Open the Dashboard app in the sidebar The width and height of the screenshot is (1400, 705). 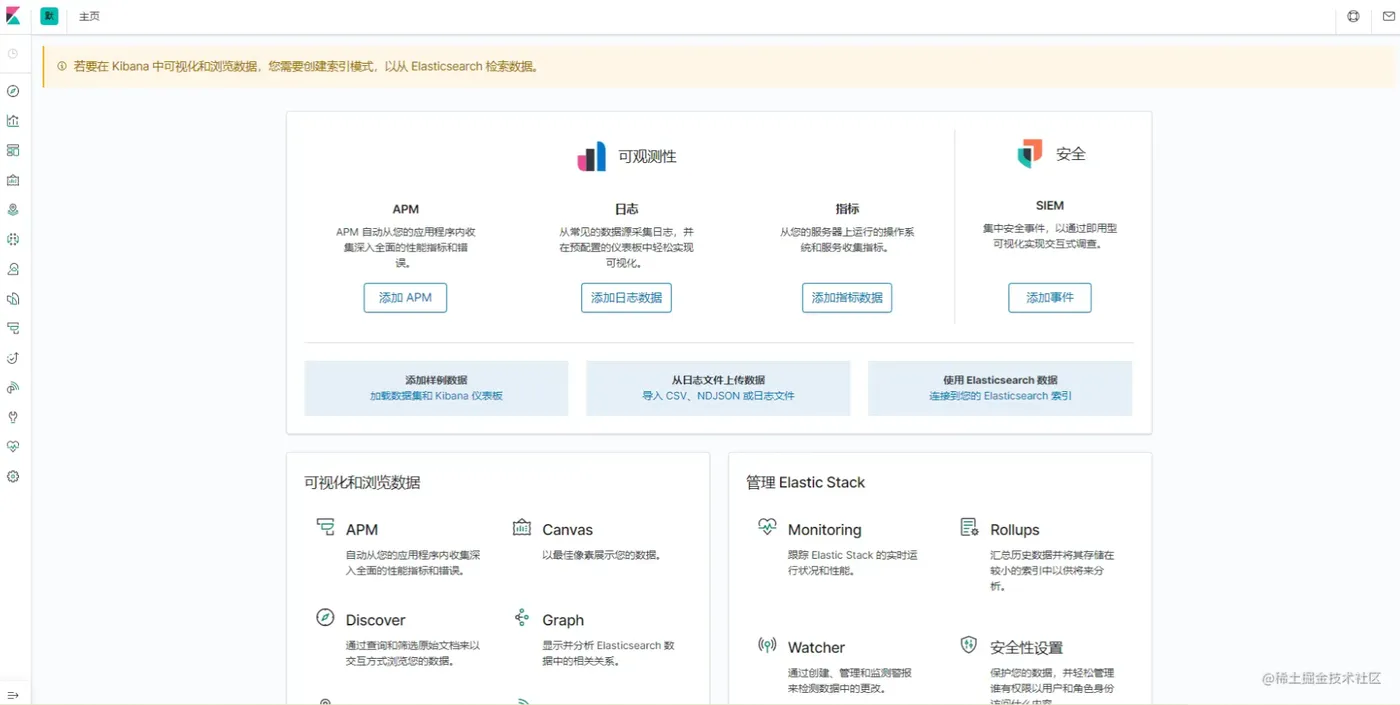point(13,150)
